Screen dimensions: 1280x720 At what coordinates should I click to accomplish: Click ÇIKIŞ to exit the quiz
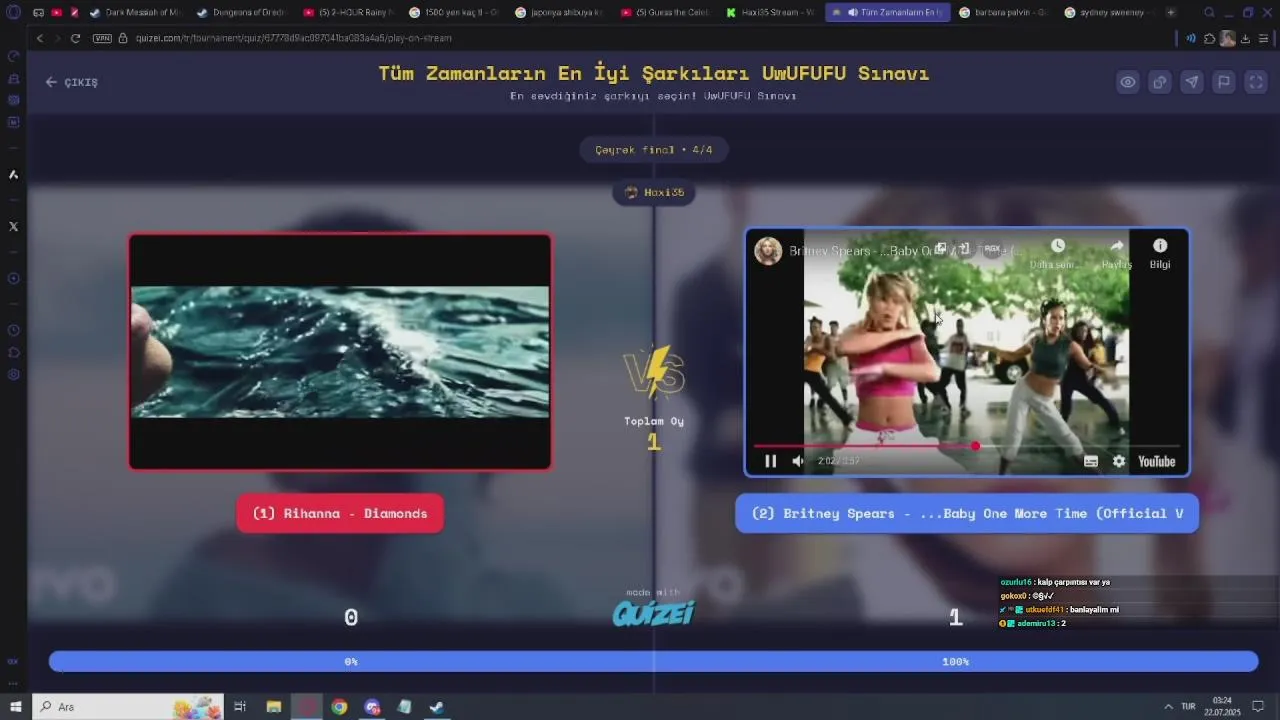[72, 82]
